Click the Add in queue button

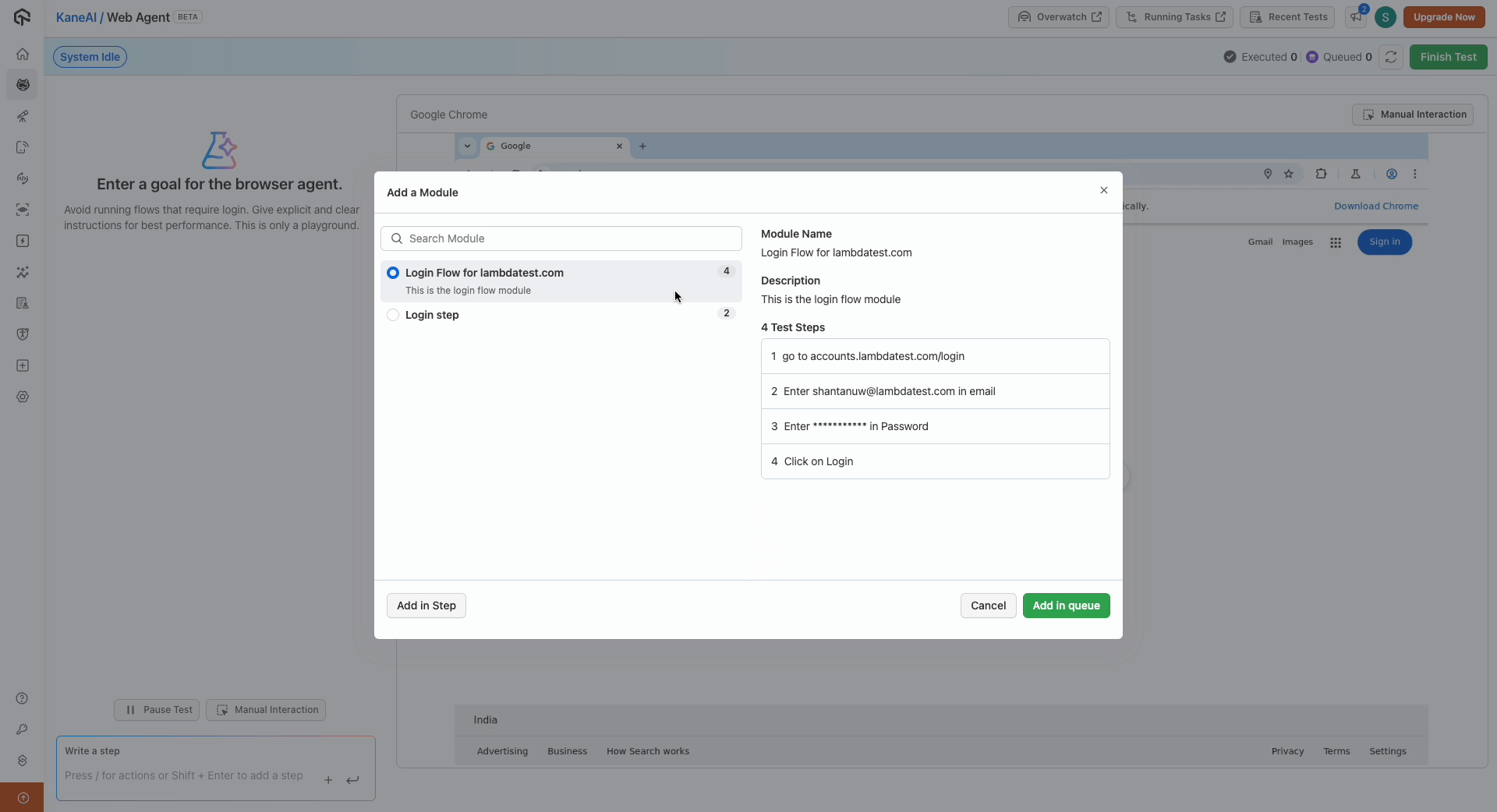1066,605
